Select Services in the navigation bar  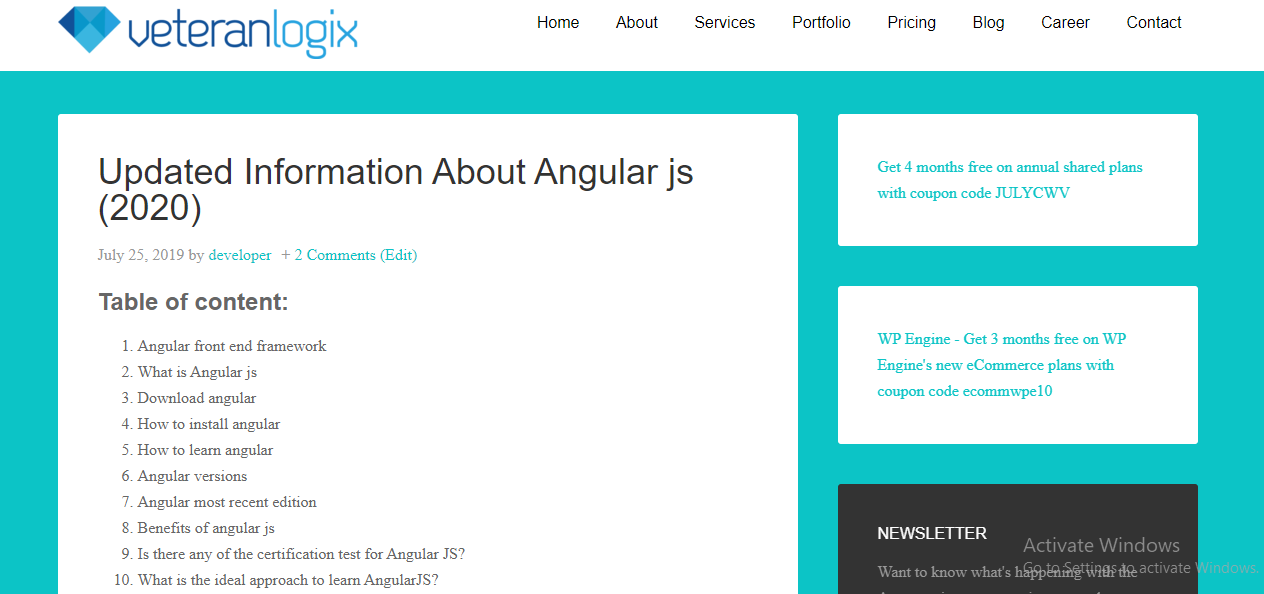(724, 22)
